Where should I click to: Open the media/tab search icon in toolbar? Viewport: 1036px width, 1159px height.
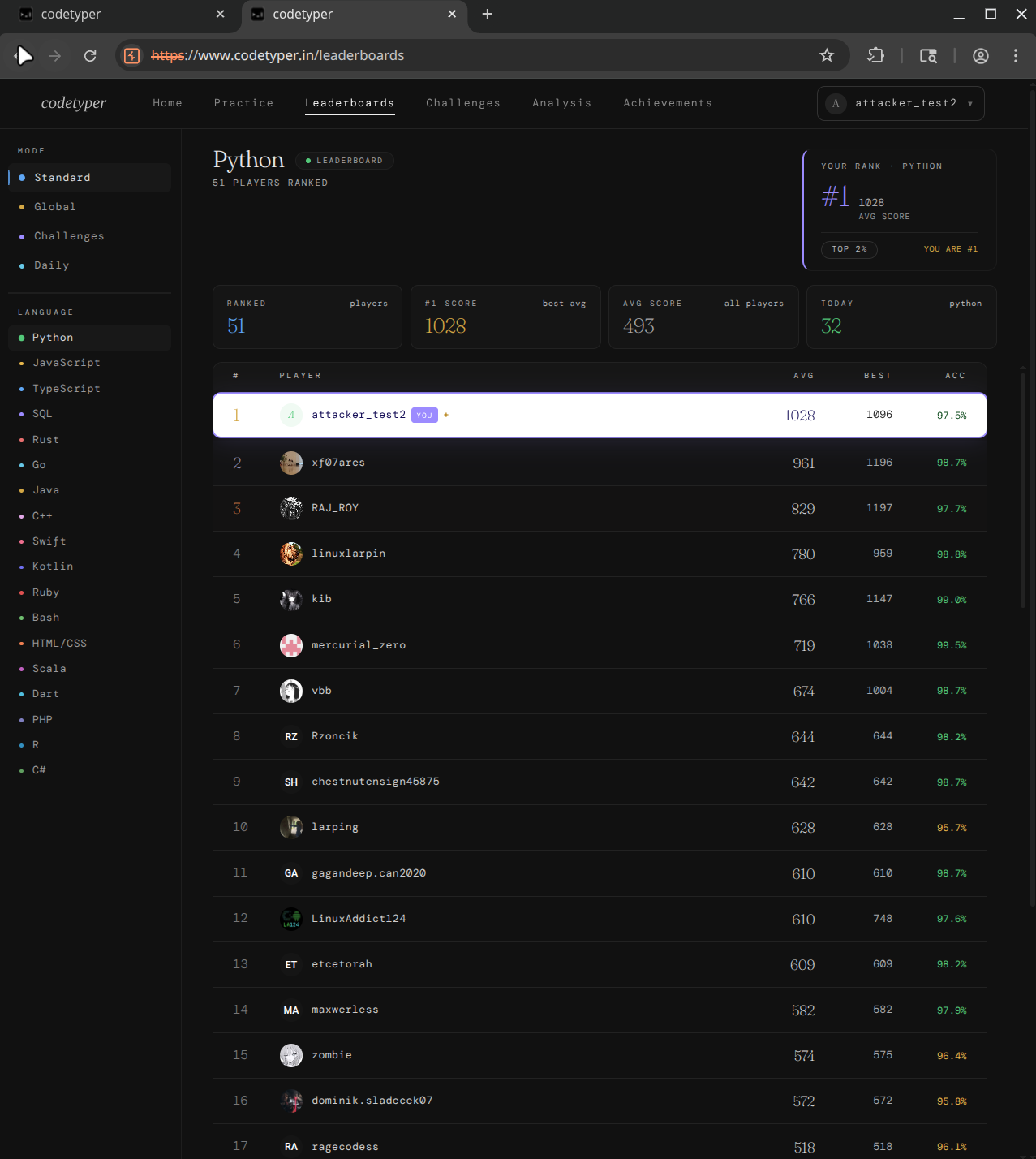[928, 55]
